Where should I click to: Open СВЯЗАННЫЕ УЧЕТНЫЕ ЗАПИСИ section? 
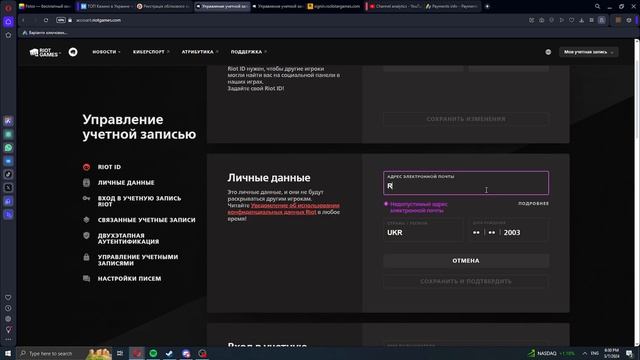[146, 220]
